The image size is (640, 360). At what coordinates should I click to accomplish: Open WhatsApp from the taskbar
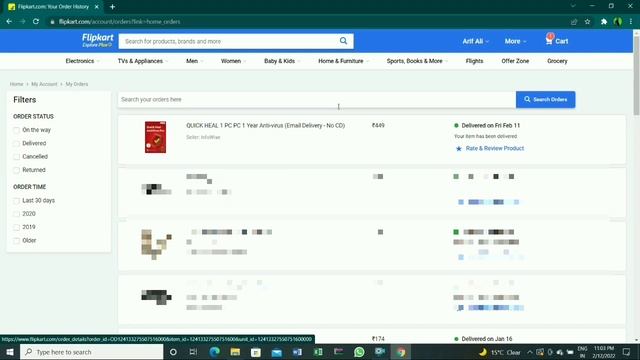[x=359, y=352]
